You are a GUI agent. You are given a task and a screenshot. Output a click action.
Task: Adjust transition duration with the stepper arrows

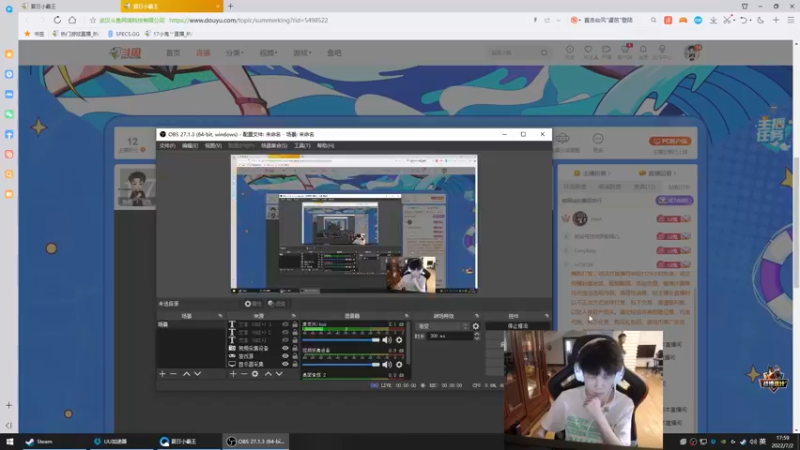[x=477, y=336]
